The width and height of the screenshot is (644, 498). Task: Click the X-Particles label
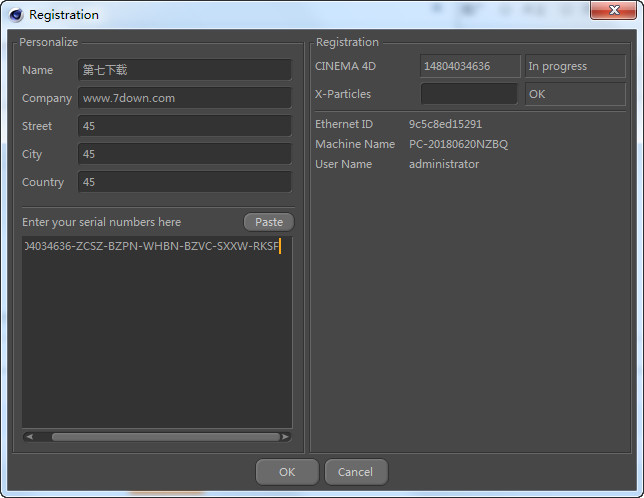click(x=343, y=94)
